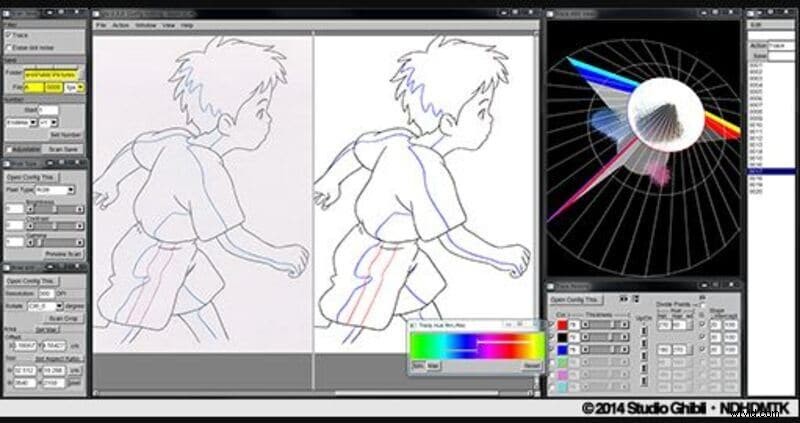Click the Brightness slider right arrow
The width and height of the screenshot is (800, 423).
(x=80, y=209)
